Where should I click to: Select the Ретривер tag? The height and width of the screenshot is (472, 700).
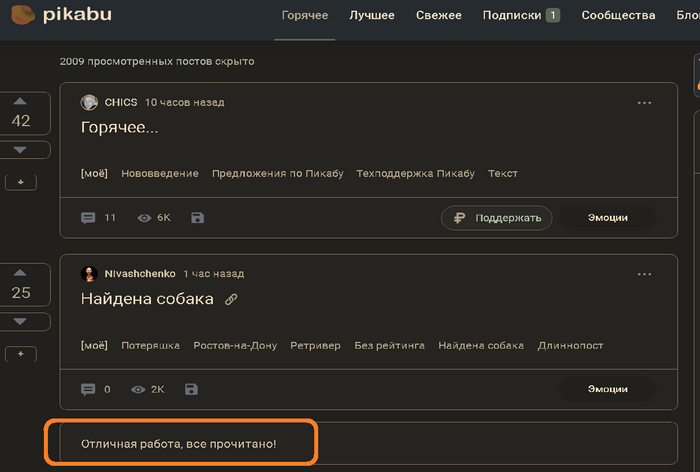coord(315,346)
